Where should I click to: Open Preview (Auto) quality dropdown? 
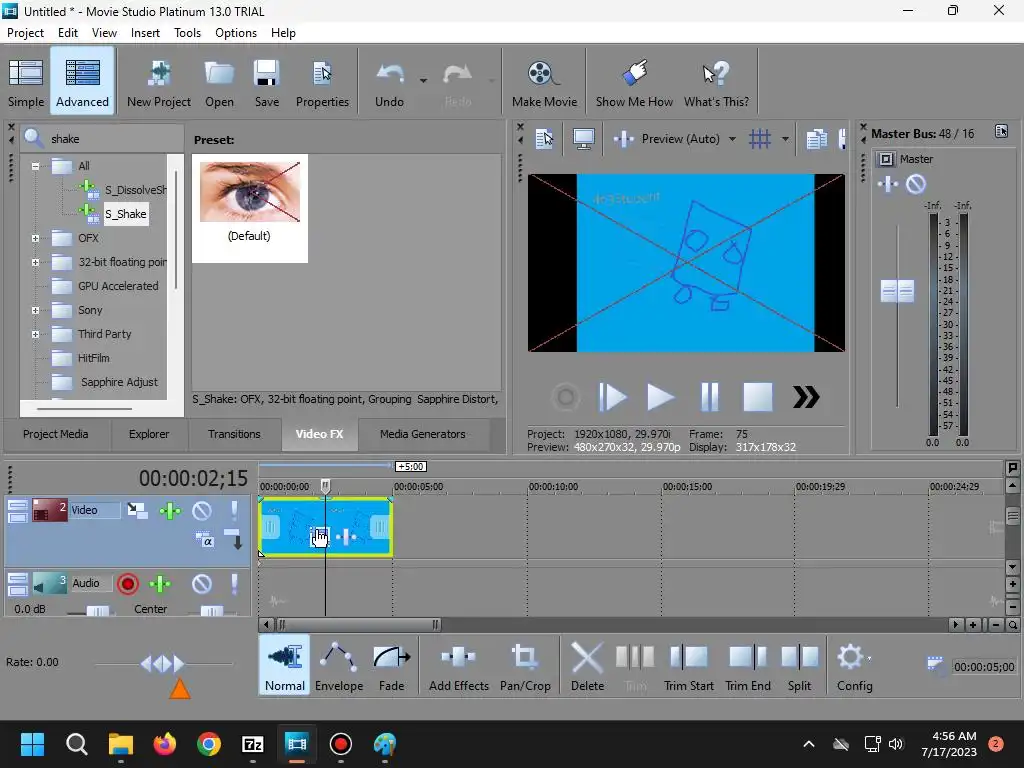tap(732, 138)
